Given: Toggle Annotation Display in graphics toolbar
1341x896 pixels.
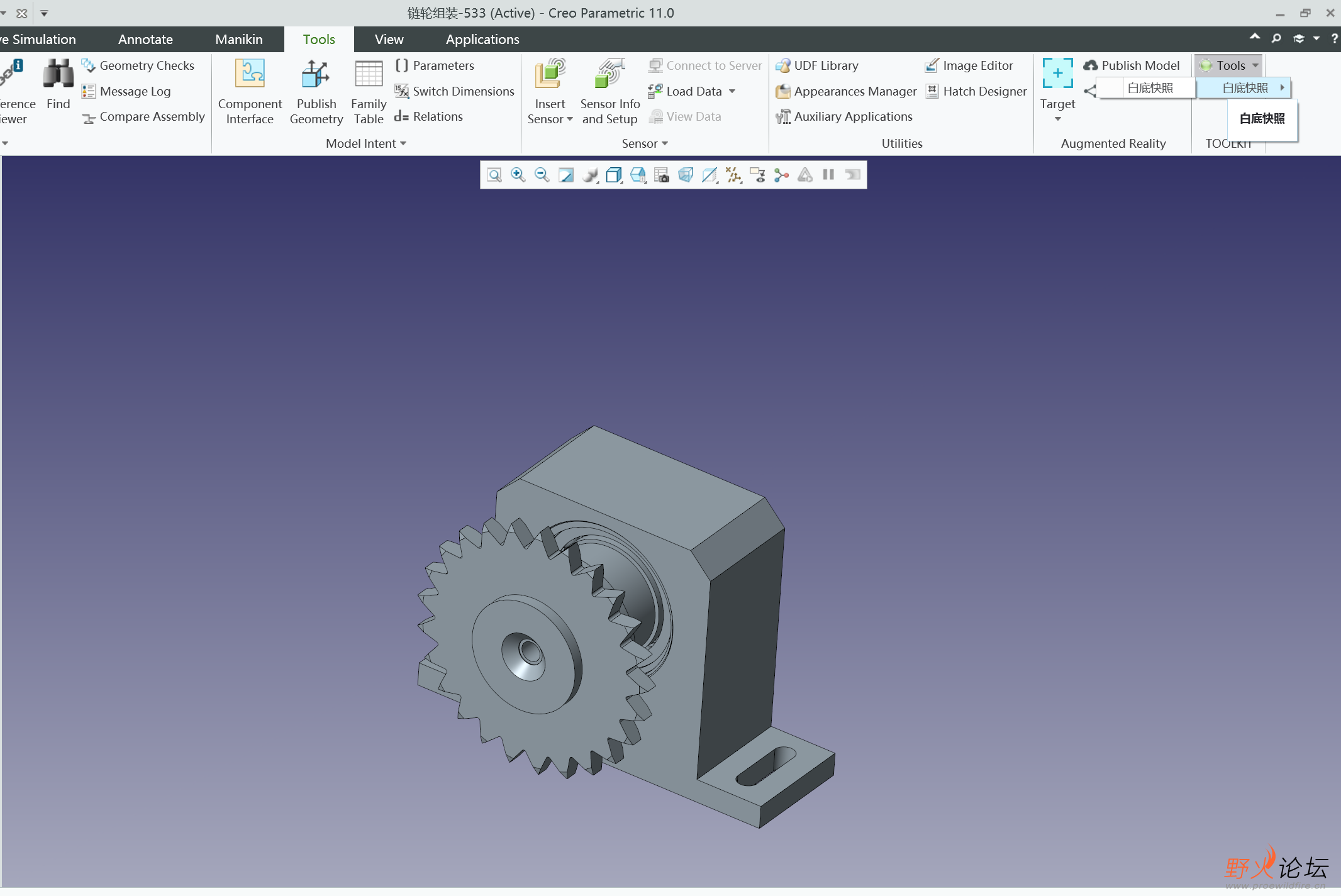Looking at the screenshot, I should click(x=757, y=175).
